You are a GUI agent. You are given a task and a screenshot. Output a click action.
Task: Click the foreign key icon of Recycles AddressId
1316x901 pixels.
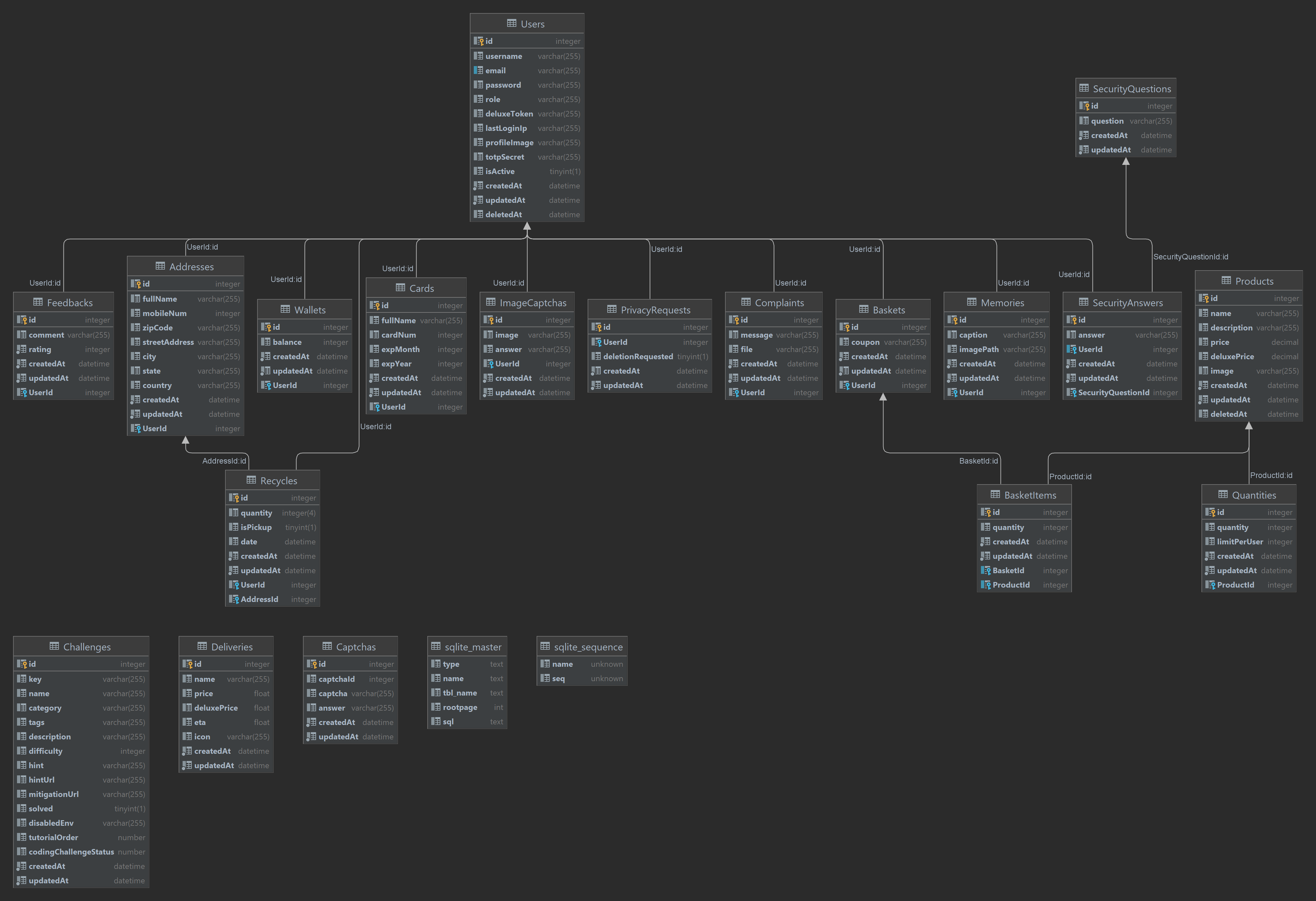(234, 599)
